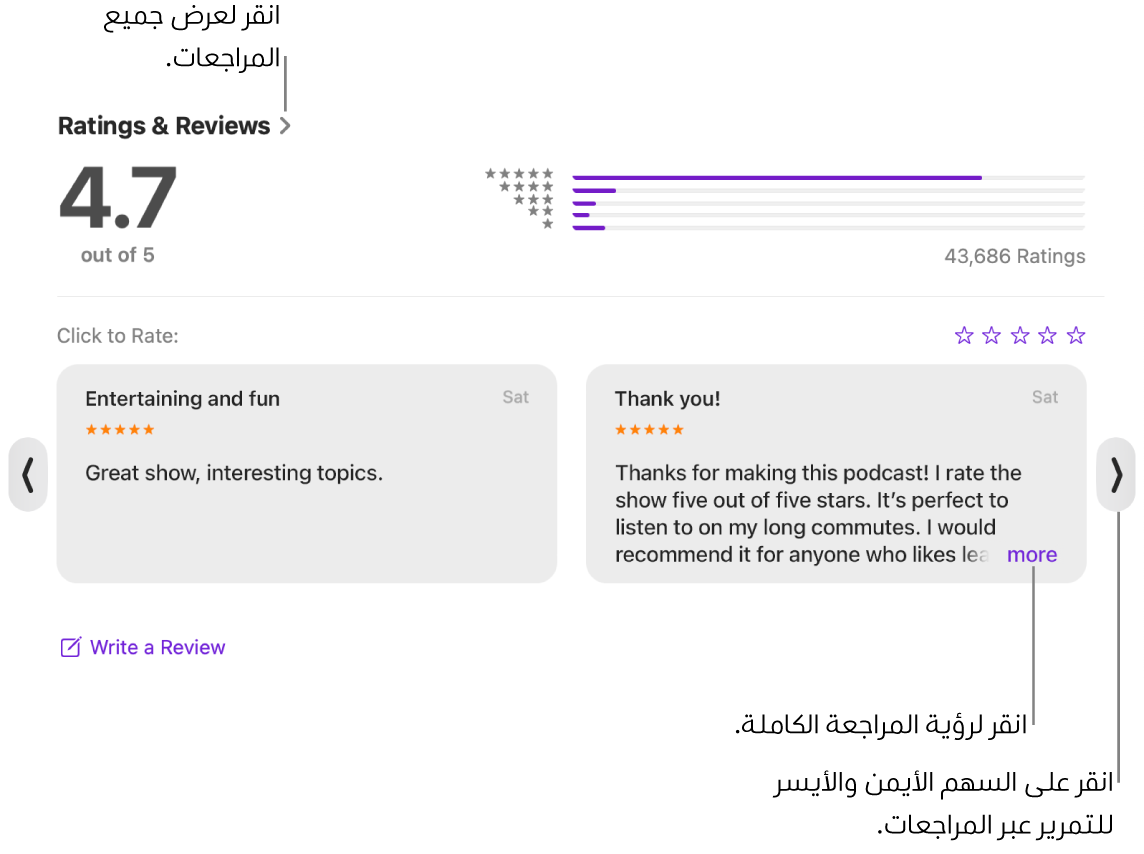Open the Ratings & Reviews heading

pyautogui.click(x=164, y=126)
